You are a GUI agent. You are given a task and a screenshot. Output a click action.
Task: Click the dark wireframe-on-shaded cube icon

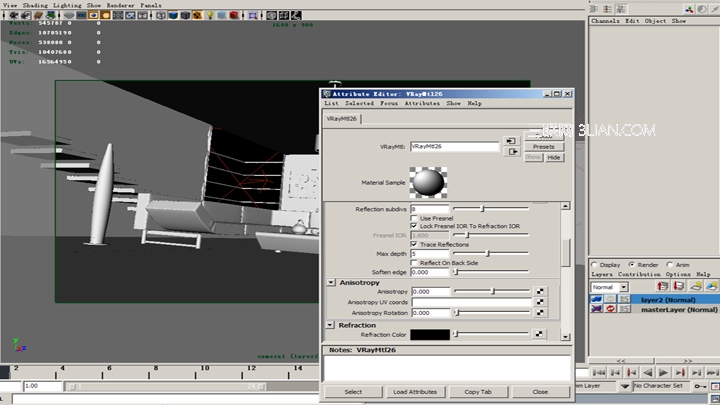click(x=185, y=15)
